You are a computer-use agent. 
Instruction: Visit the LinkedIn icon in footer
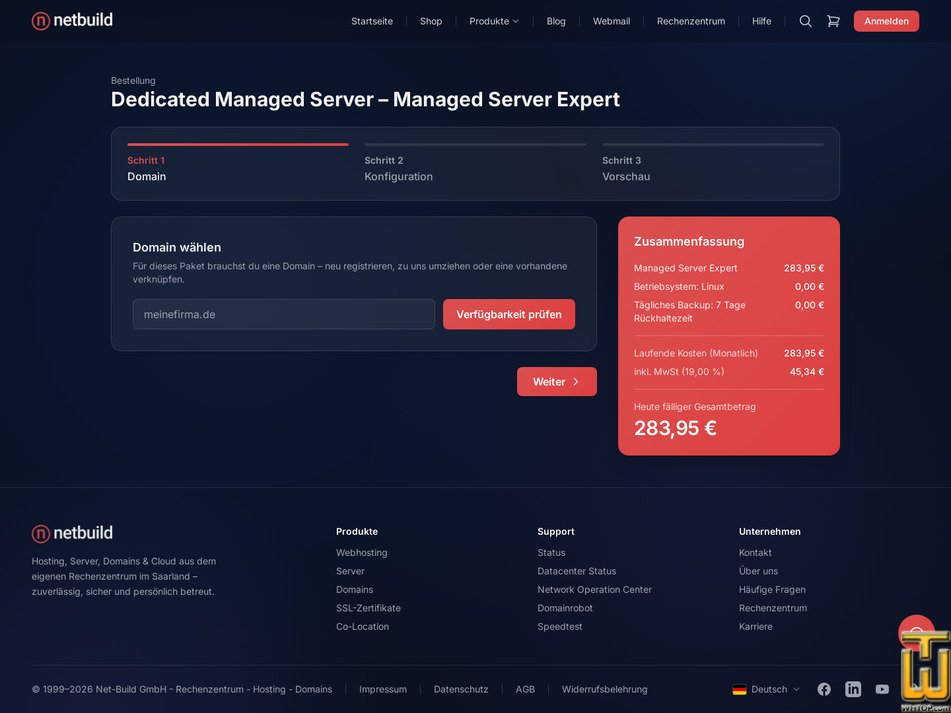[x=853, y=689]
